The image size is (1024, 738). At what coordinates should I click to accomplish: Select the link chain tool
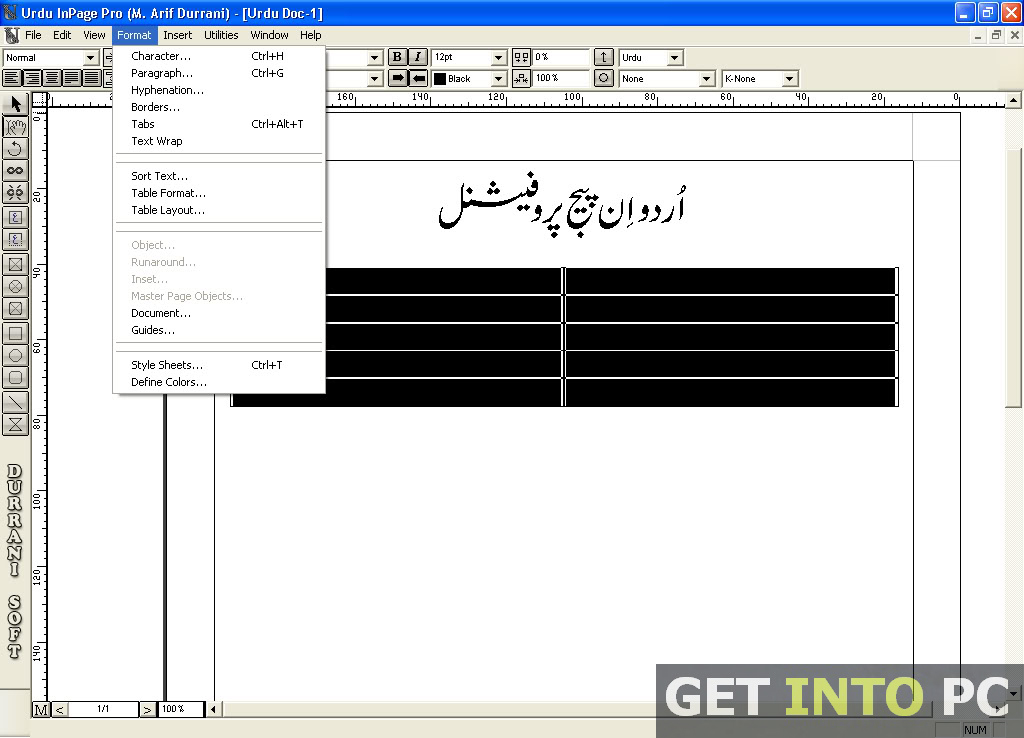pos(16,171)
